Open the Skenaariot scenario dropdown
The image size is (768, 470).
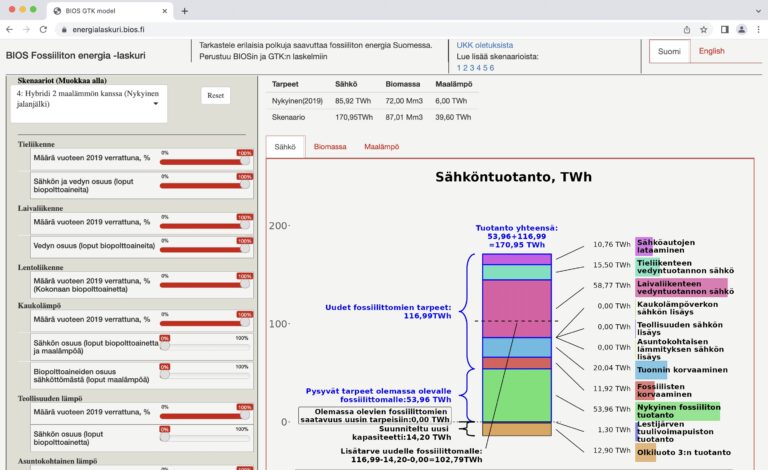[89, 103]
